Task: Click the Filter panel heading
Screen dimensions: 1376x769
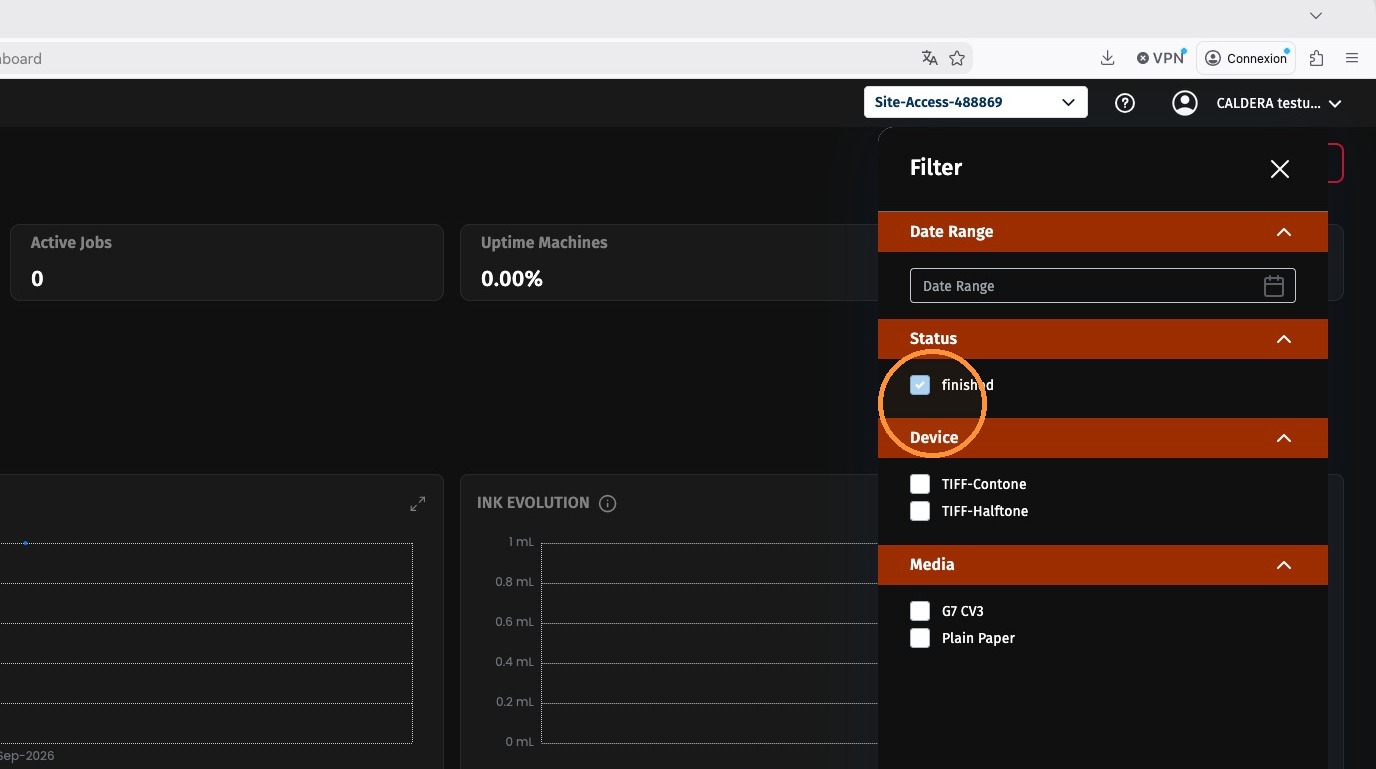Action: [x=936, y=168]
